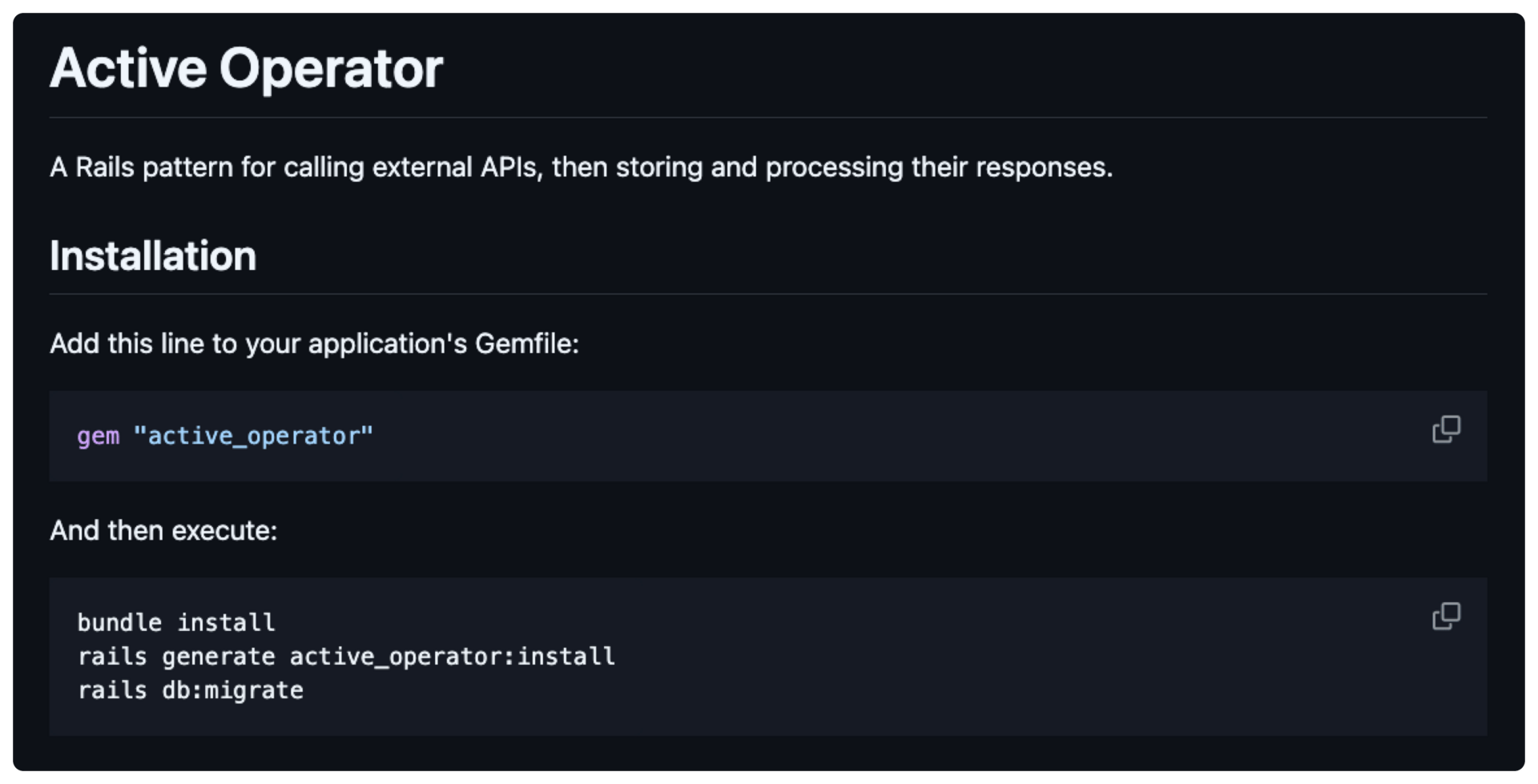Click the word "Rails" in the description

(x=105, y=167)
